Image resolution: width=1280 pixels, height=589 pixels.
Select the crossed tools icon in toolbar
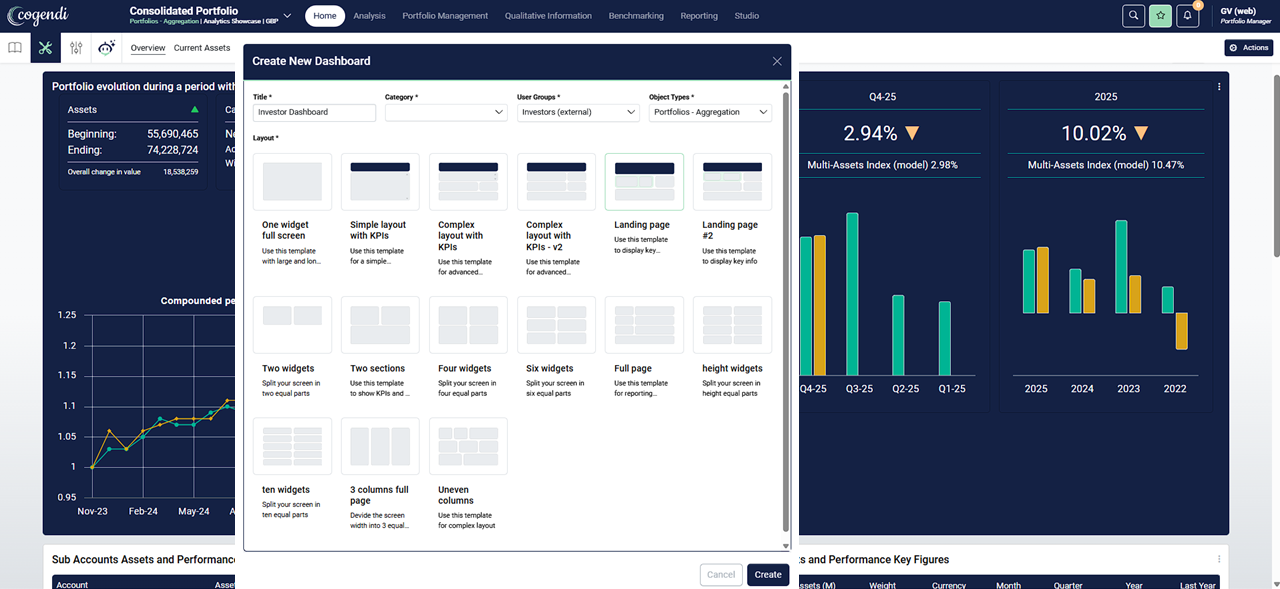click(x=45, y=47)
